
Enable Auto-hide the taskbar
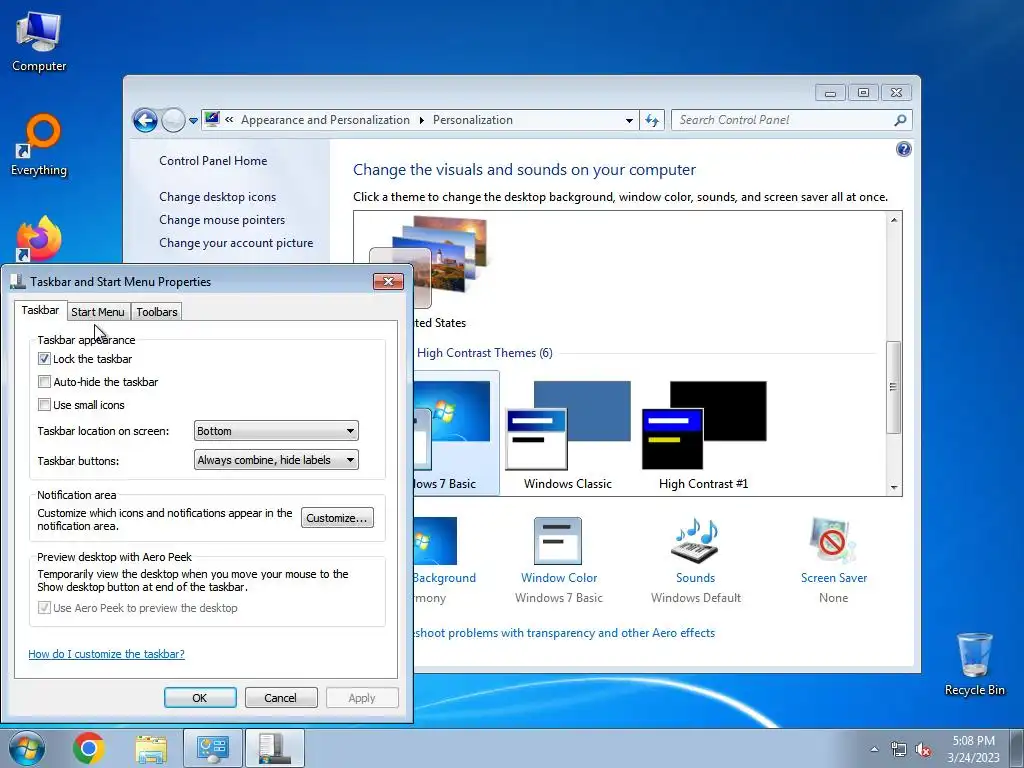tap(44, 381)
